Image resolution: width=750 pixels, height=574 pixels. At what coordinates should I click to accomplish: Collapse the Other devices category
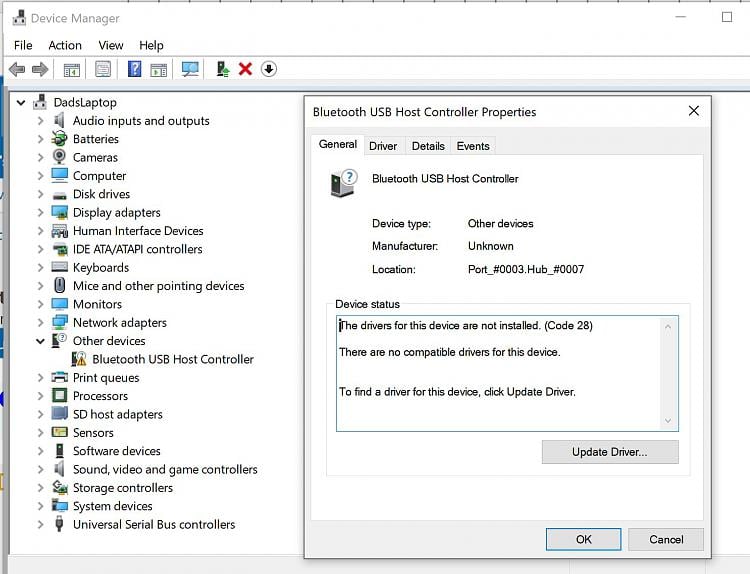point(41,341)
